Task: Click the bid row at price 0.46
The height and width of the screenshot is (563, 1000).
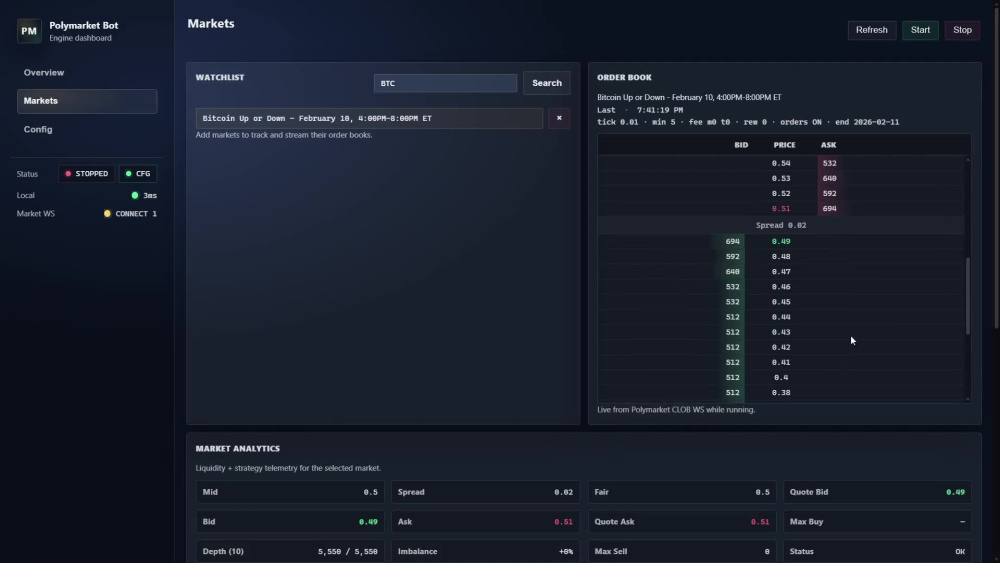Action: tap(781, 287)
